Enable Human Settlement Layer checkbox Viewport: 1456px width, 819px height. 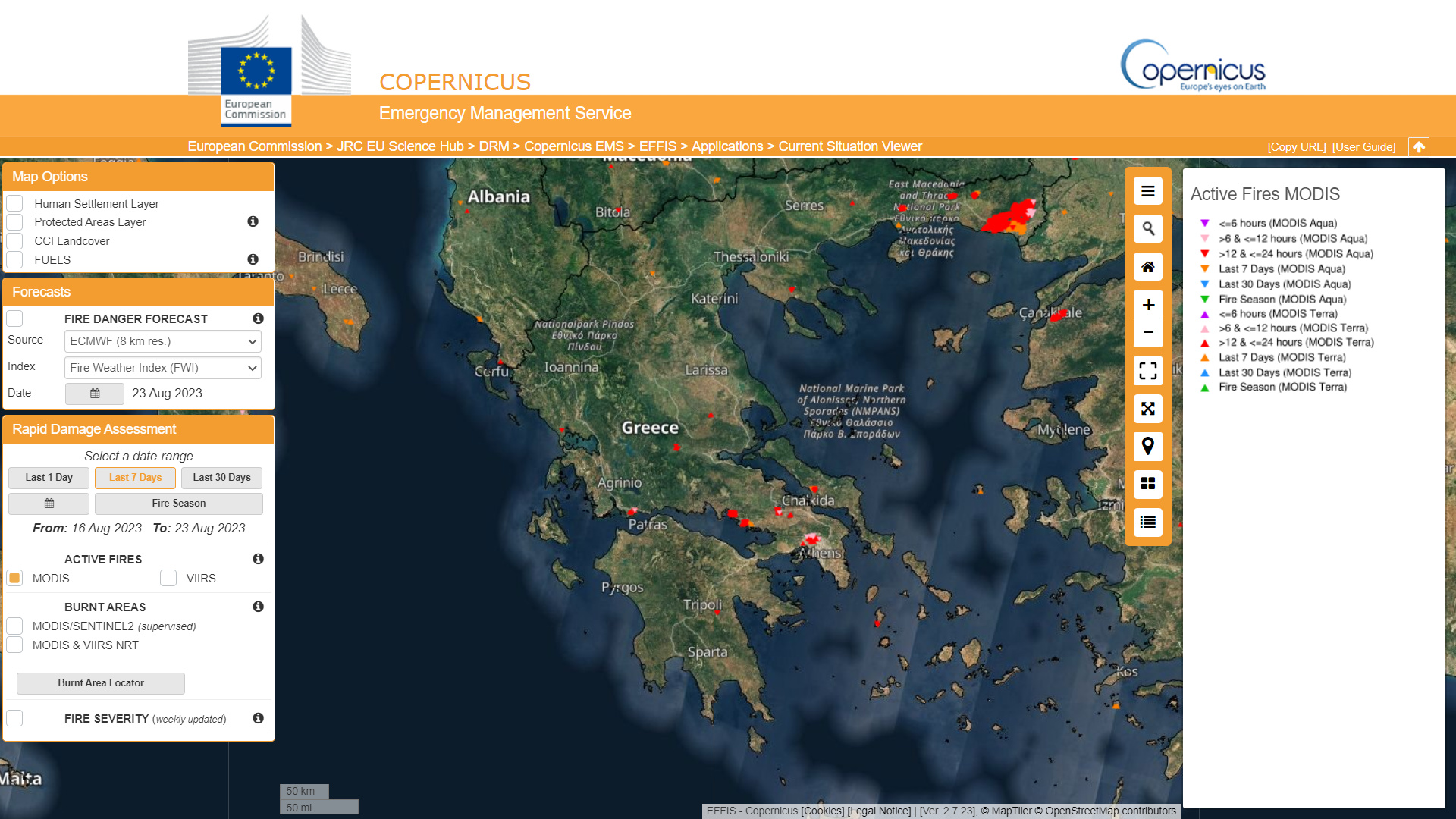click(x=14, y=203)
